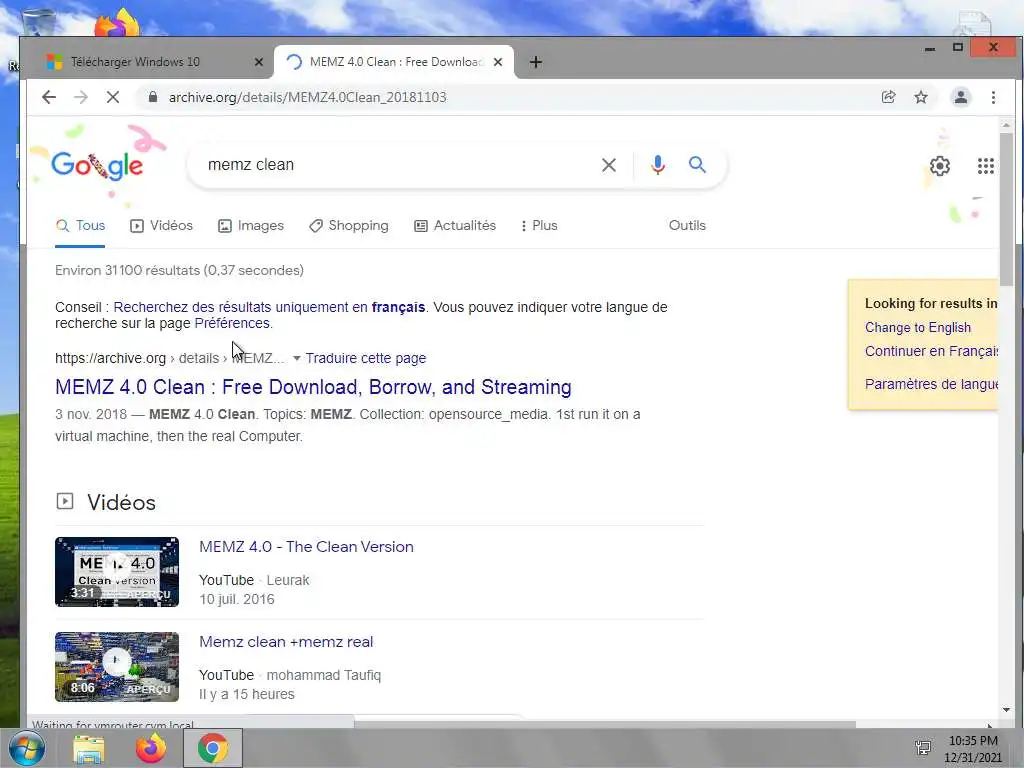This screenshot has height=768, width=1024.
Task: Open Paramètres de langue
Action: [931, 384]
